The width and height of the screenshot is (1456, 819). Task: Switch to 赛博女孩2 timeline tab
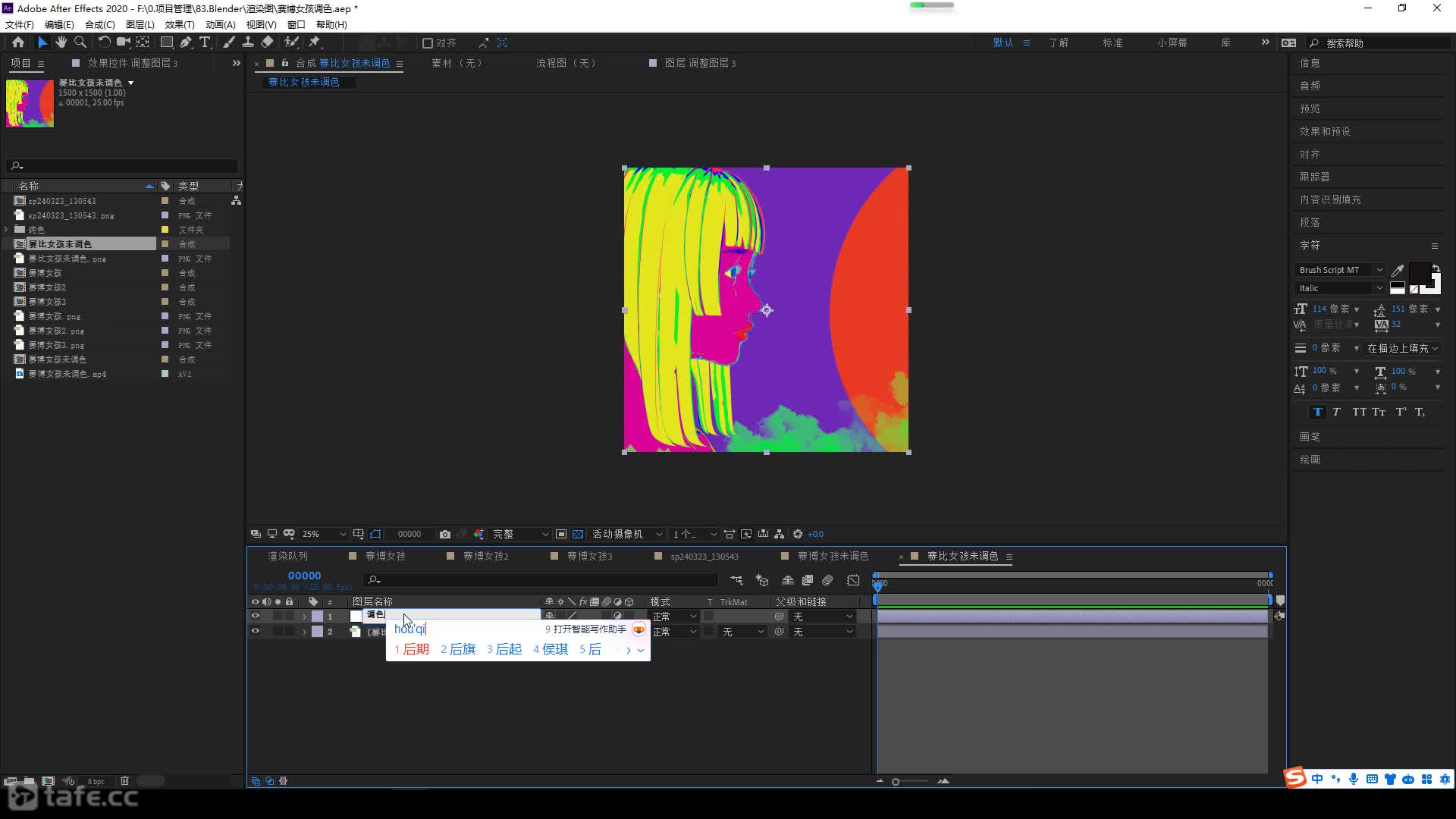pyautogui.click(x=485, y=556)
